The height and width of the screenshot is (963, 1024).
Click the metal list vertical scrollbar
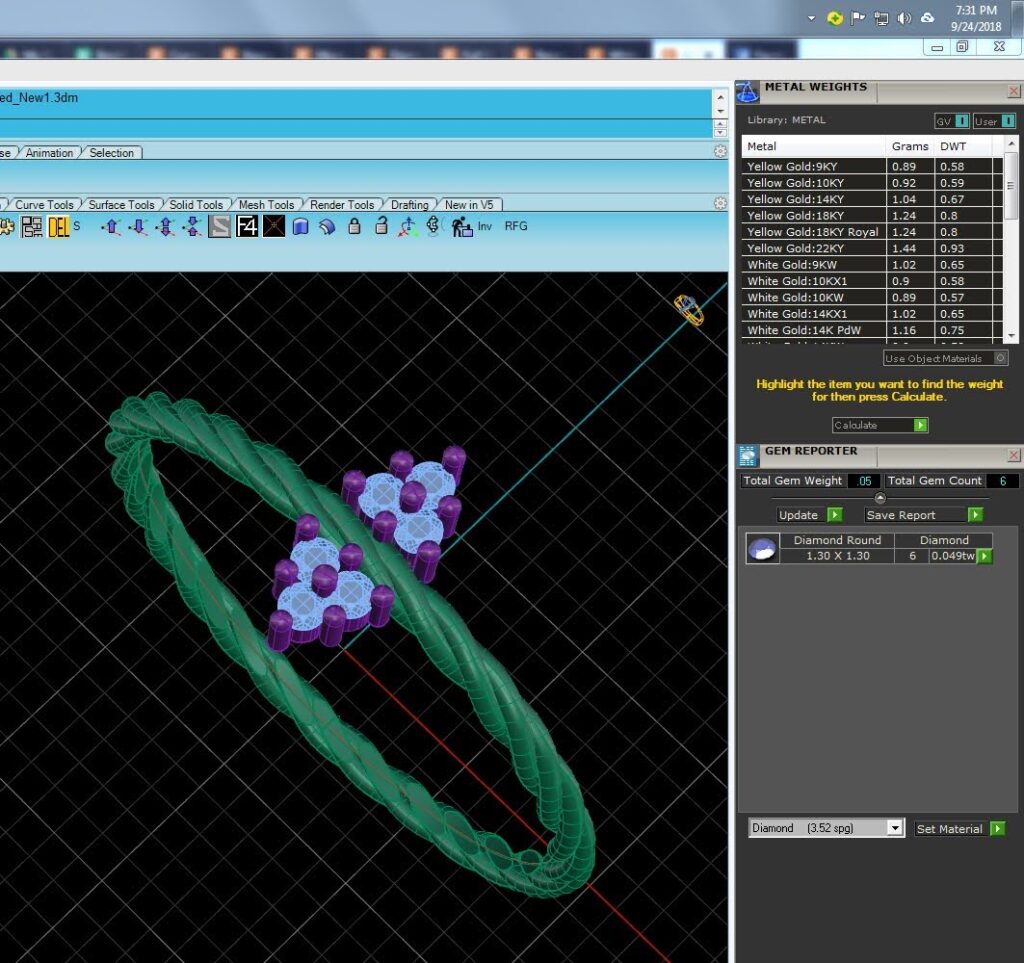point(1011,239)
